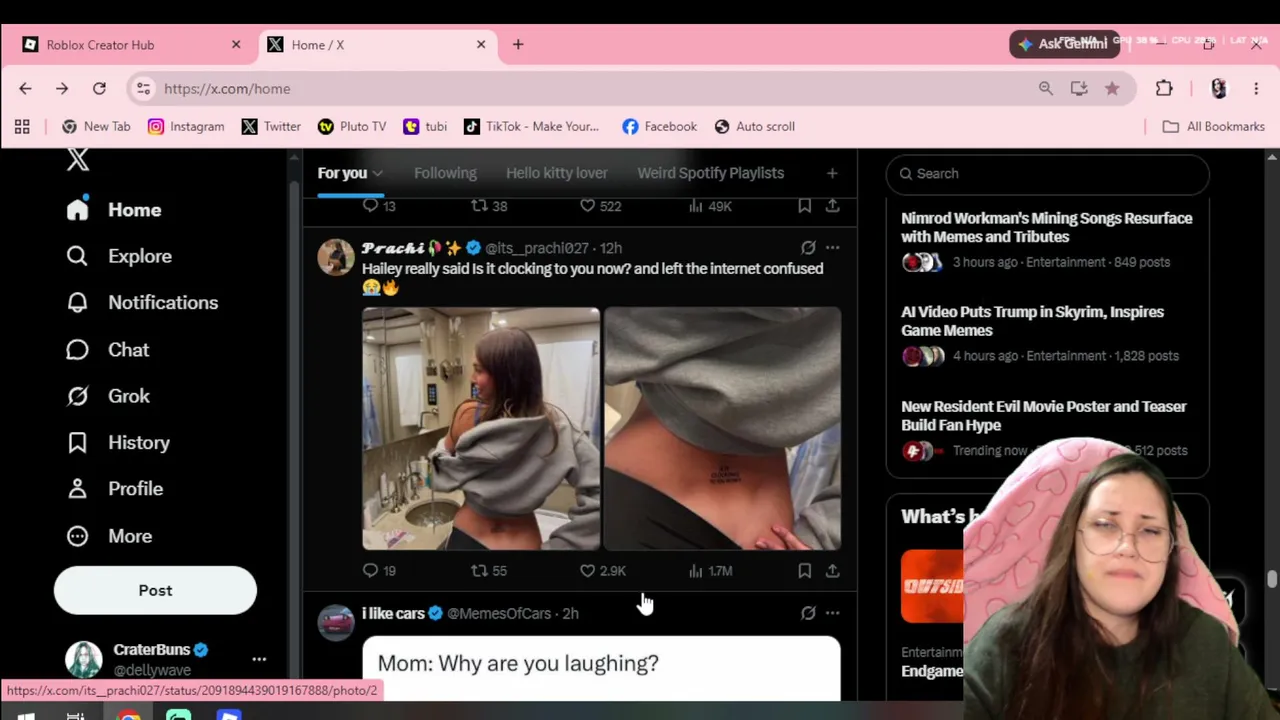This screenshot has width=1280, height=720.
Task: Open the bathroom mirror photo
Action: point(481,429)
